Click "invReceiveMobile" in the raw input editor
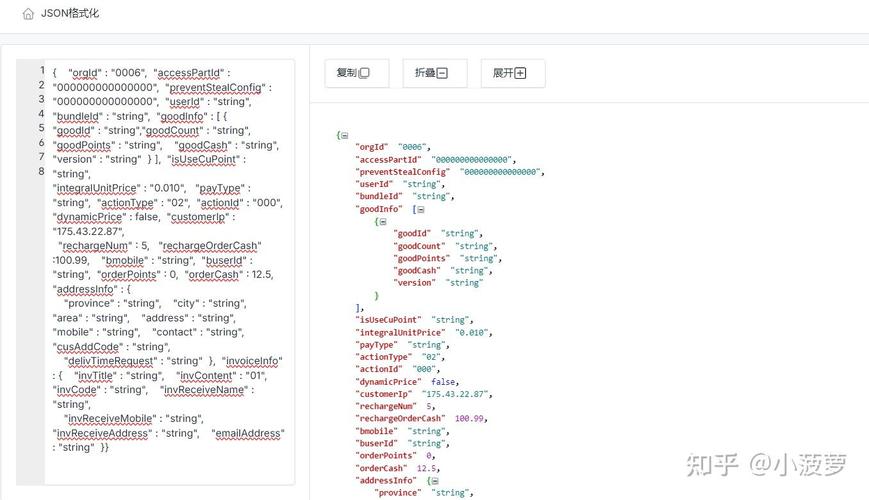Image resolution: width=869 pixels, height=500 pixels. pos(110,419)
